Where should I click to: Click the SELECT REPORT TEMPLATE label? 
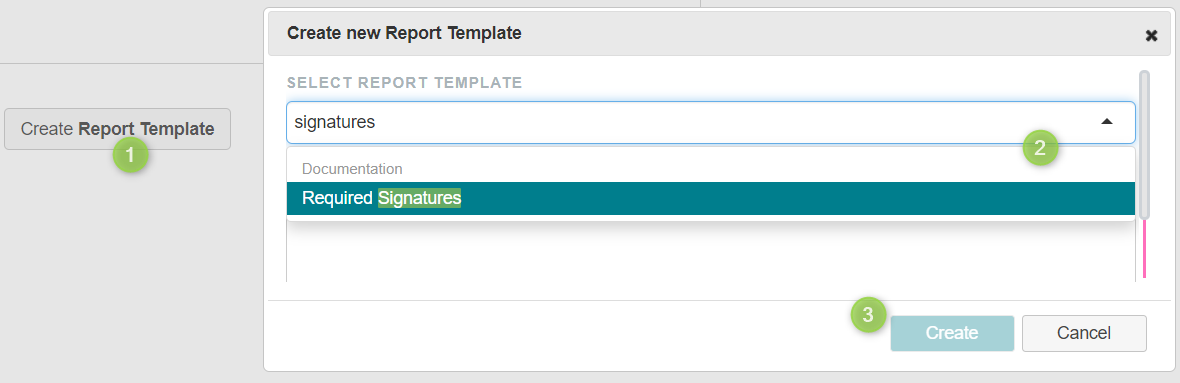(405, 83)
